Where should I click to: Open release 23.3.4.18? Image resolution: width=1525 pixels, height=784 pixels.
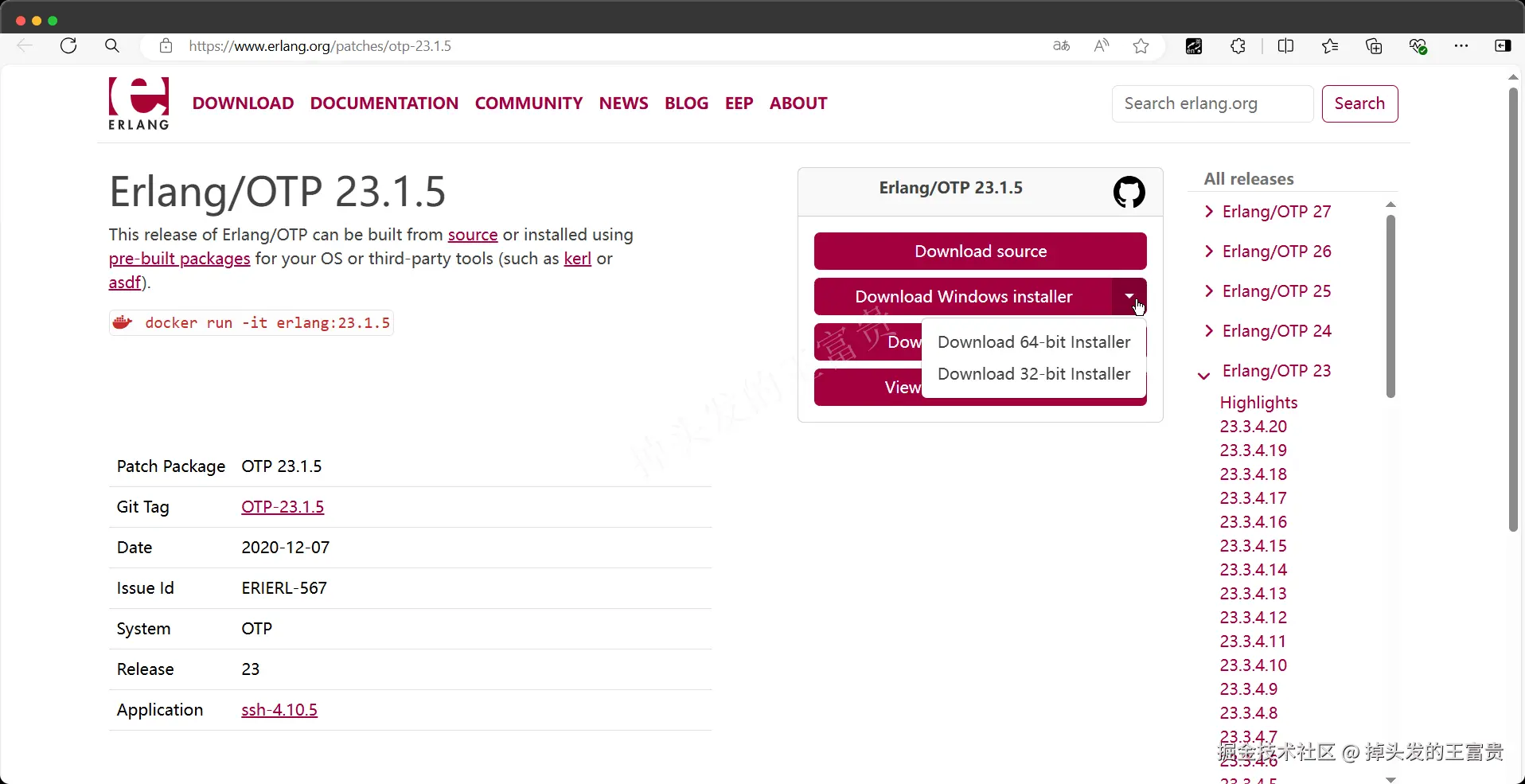coord(1254,474)
